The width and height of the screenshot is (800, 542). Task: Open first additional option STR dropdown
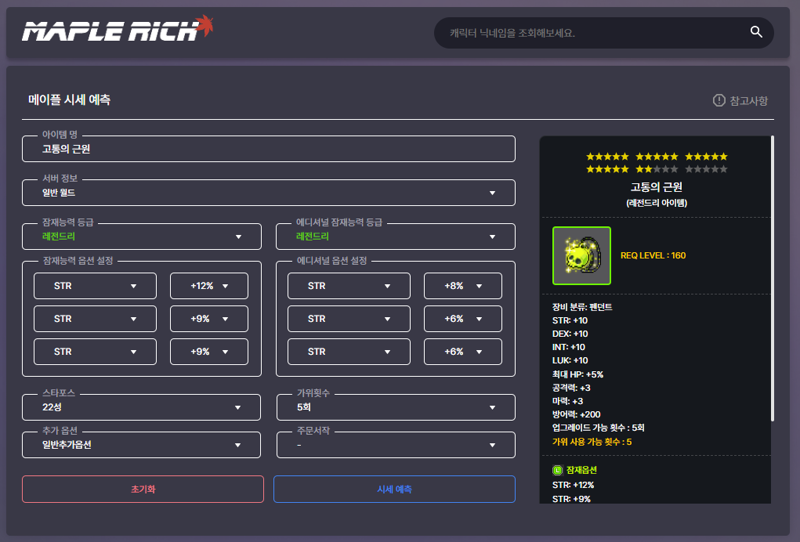point(349,286)
